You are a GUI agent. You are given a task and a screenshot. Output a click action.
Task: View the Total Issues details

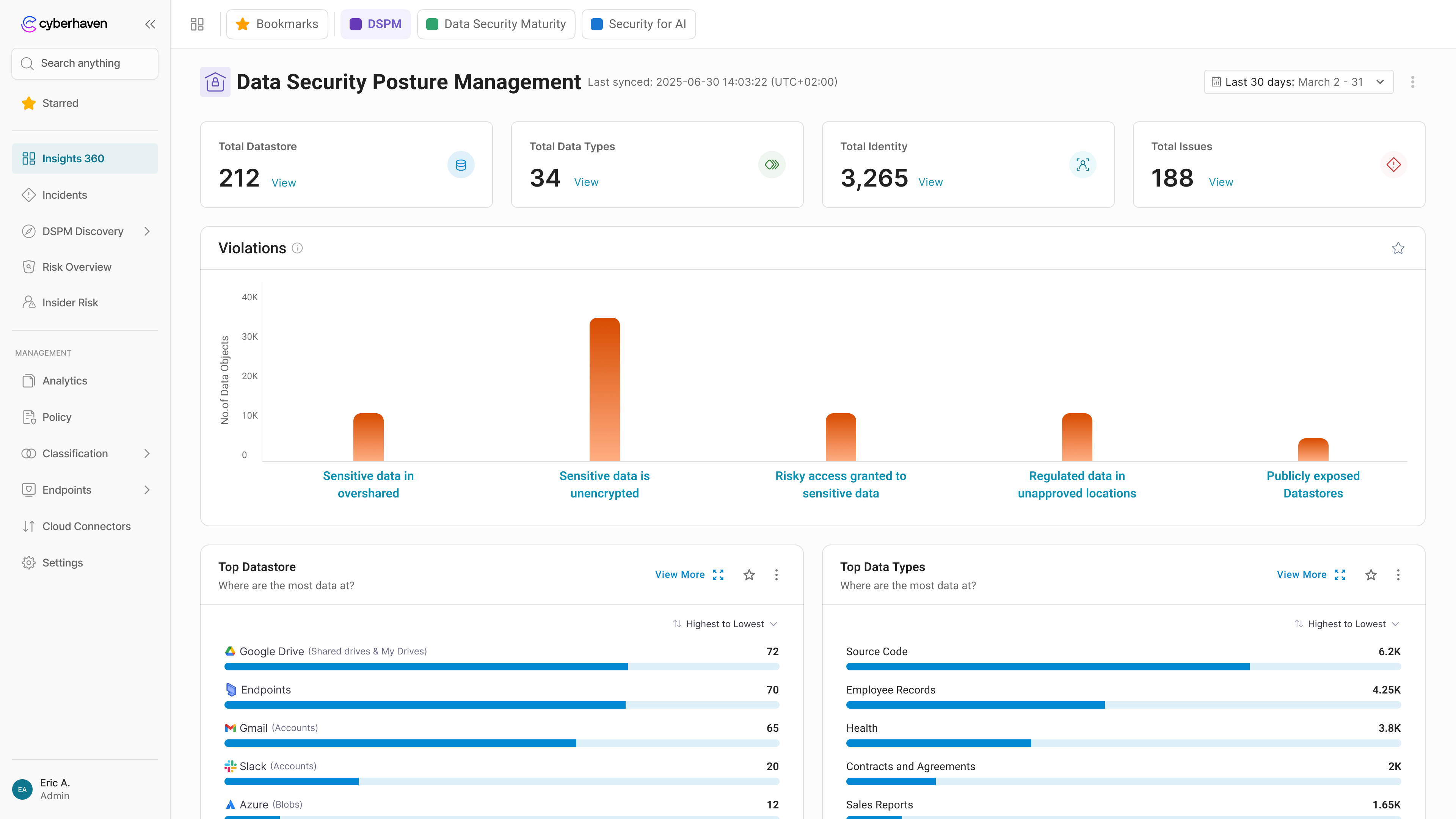[x=1221, y=182]
